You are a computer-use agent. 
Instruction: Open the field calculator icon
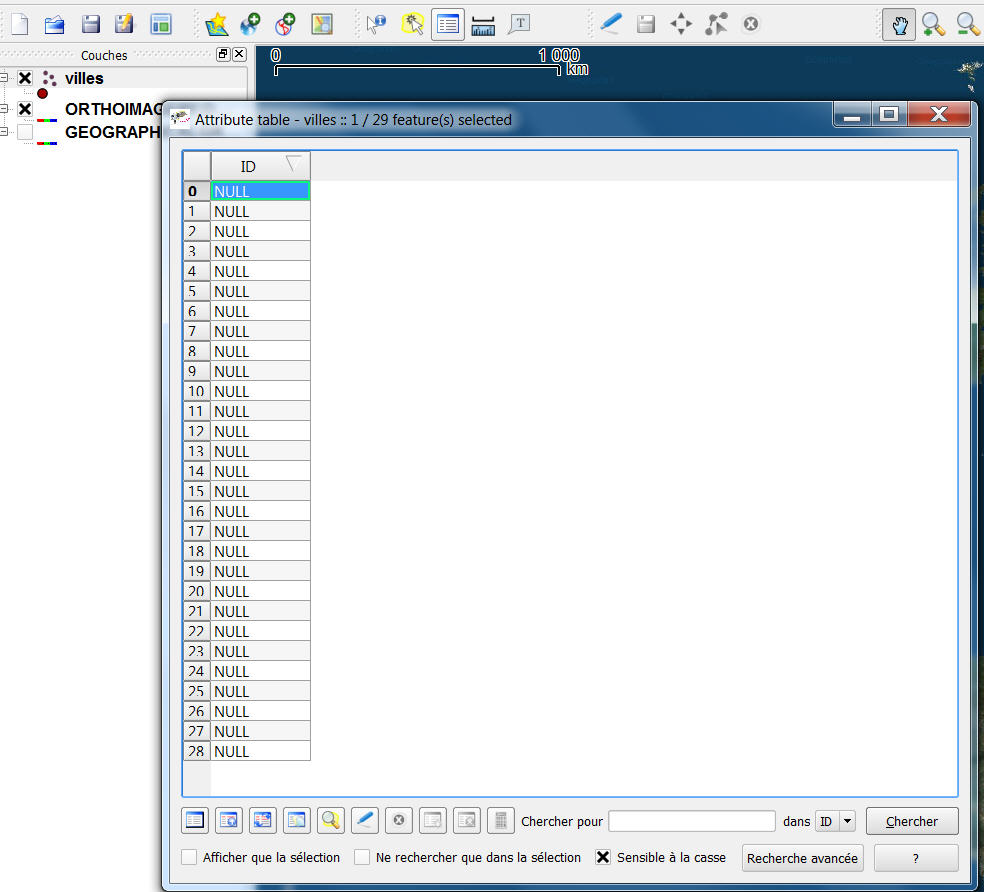pos(500,821)
